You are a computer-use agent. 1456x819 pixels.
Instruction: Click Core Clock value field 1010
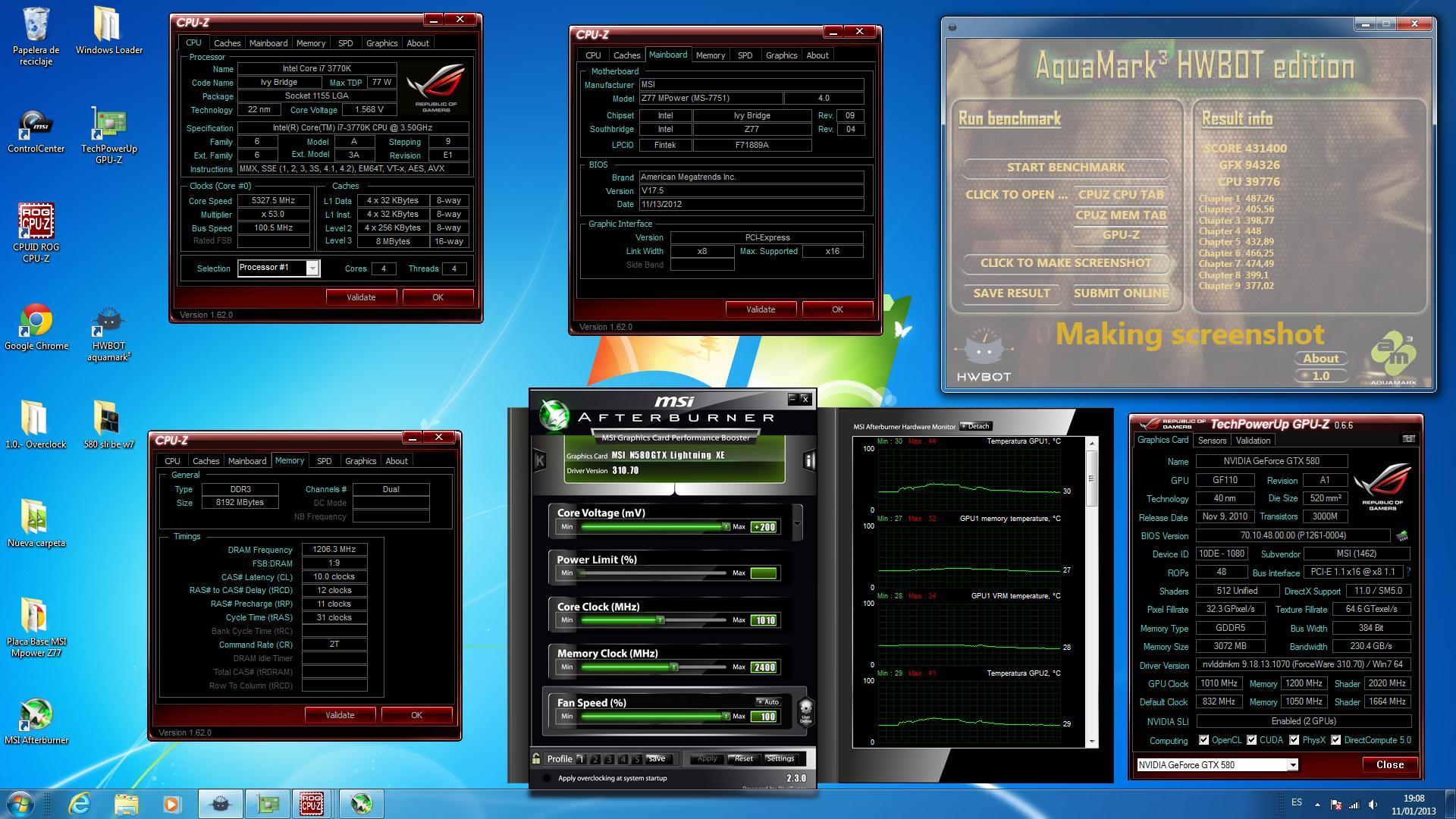pyautogui.click(x=764, y=620)
